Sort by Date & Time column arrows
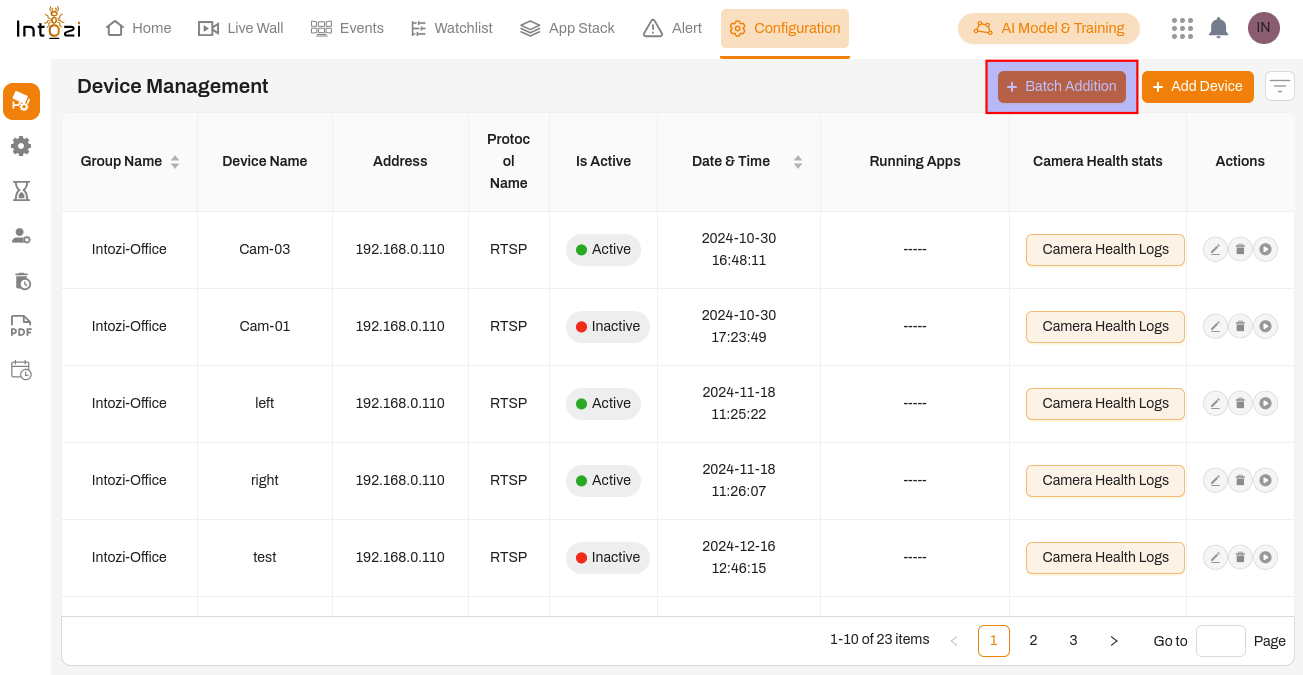1303x675 pixels. coord(798,161)
